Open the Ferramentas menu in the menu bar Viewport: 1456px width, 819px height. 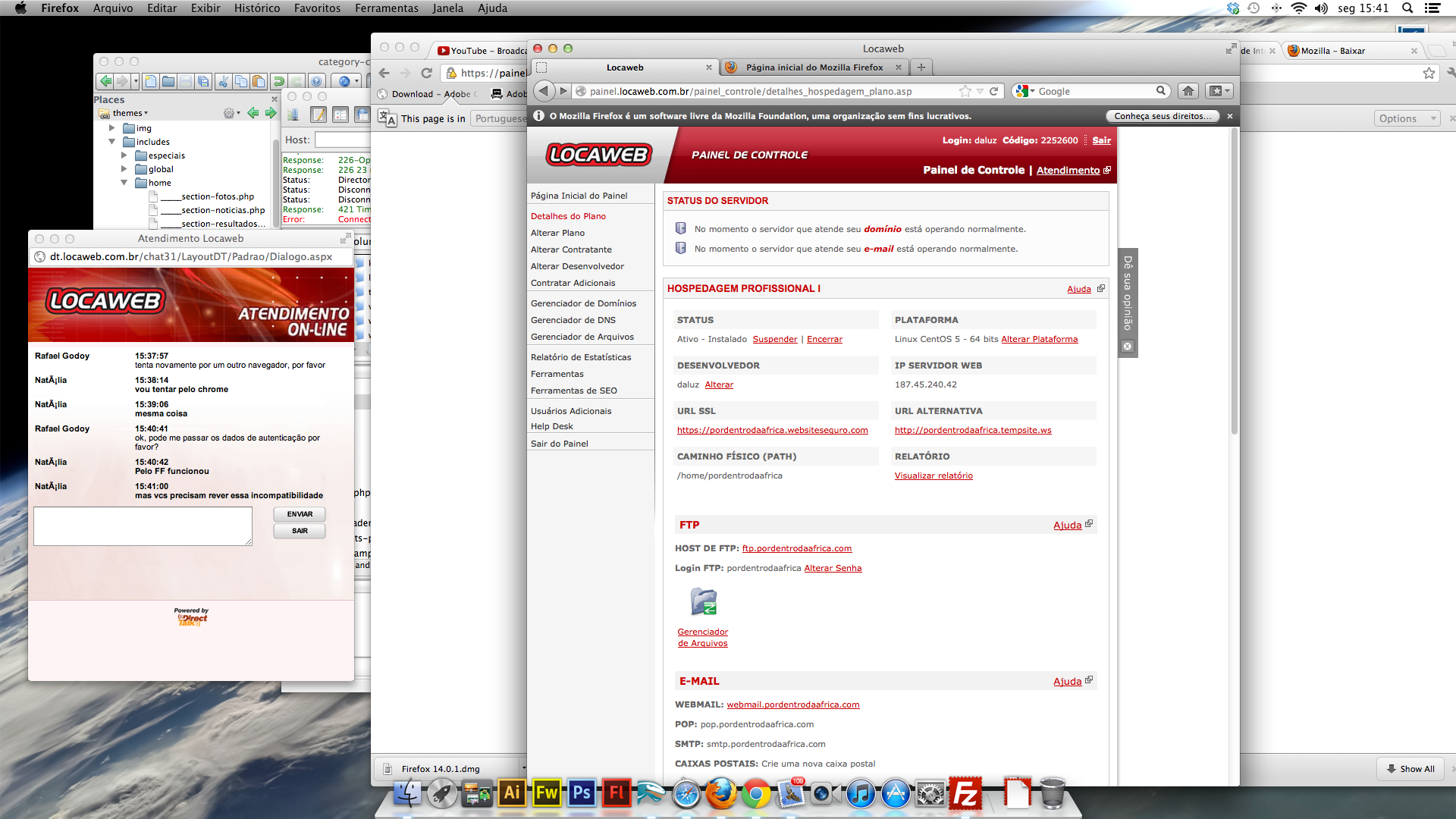[386, 8]
